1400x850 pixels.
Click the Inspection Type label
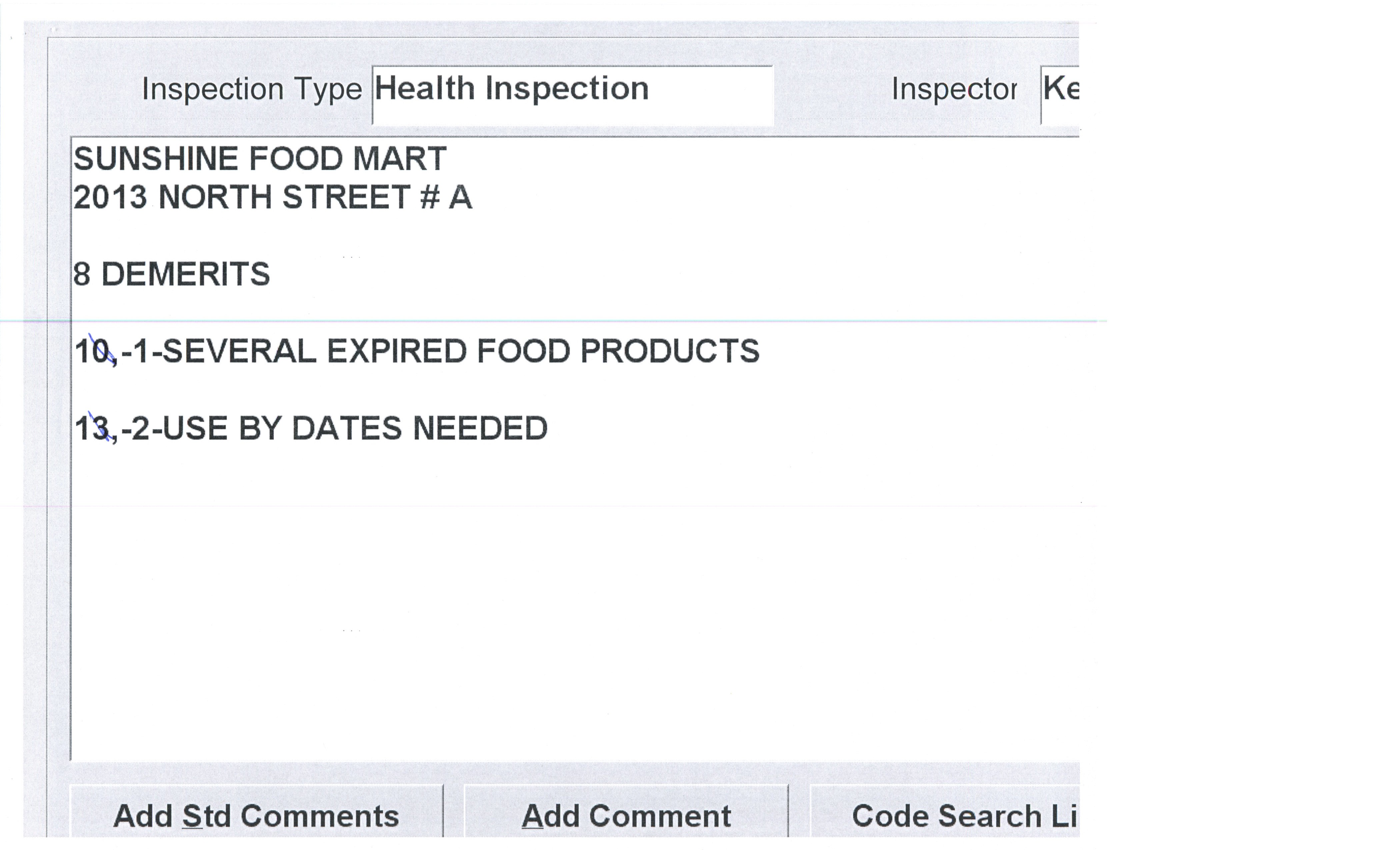tap(251, 90)
